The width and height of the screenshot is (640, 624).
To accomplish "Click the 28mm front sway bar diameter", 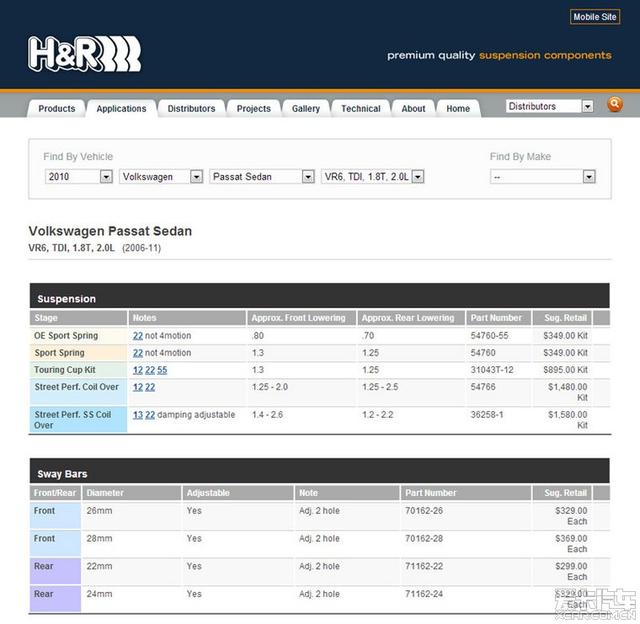I will click(x=99, y=539).
